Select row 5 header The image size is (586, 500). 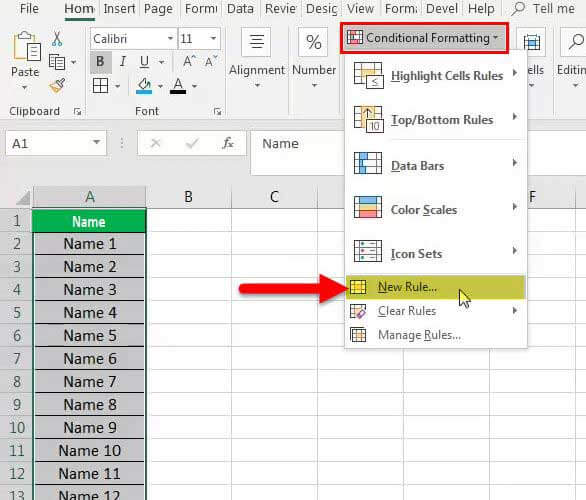[x=17, y=313]
